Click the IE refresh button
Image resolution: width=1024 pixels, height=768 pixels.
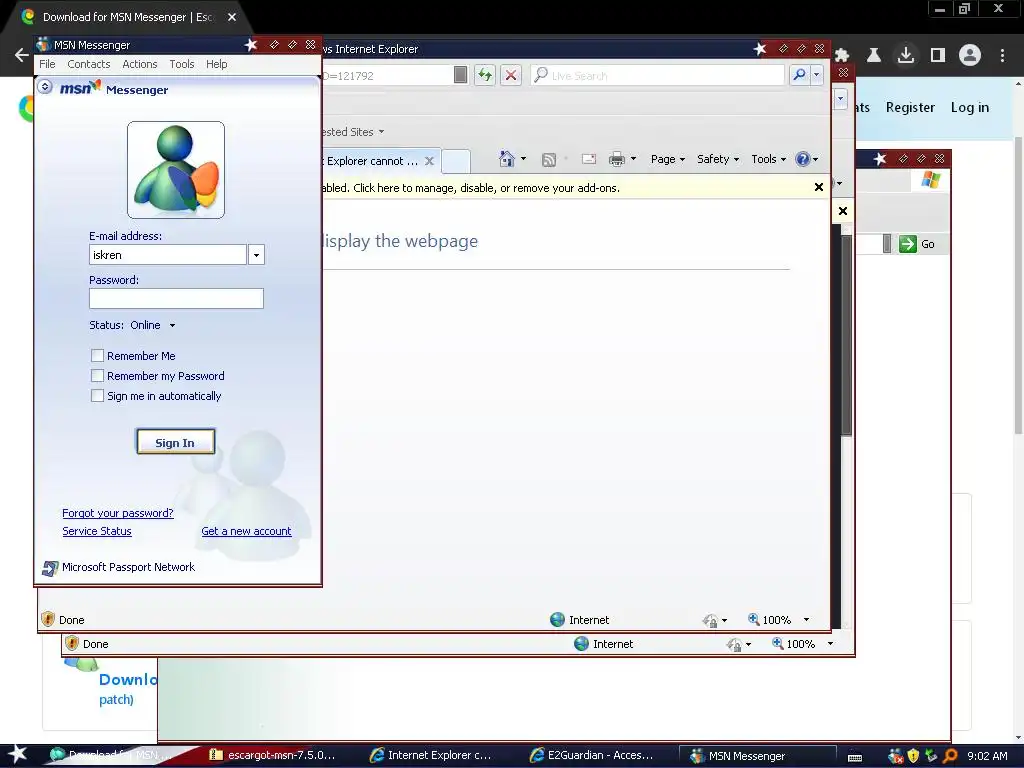485,75
